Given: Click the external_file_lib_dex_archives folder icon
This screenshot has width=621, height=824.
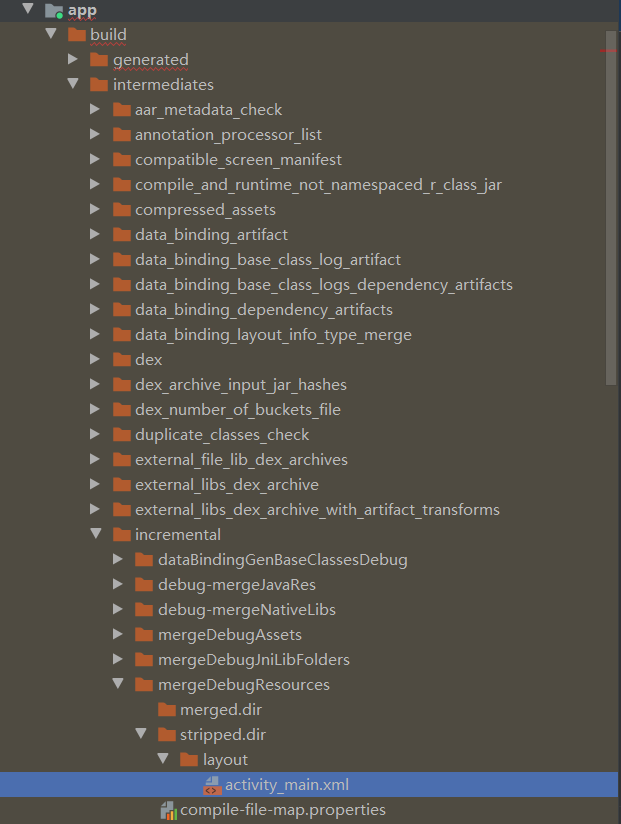Looking at the screenshot, I should point(122,460).
